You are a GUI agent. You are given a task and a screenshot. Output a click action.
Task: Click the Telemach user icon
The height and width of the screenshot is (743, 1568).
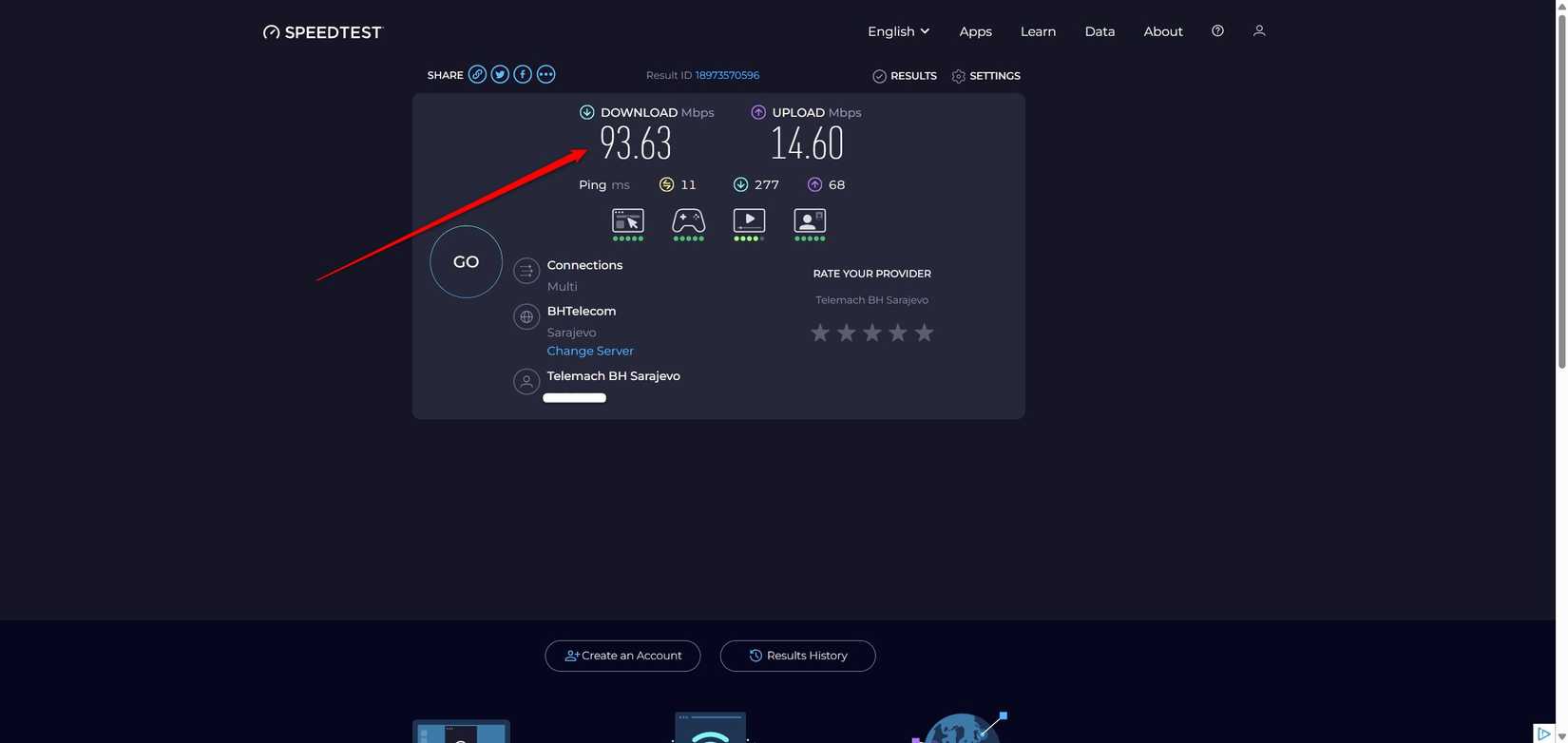point(526,381)
